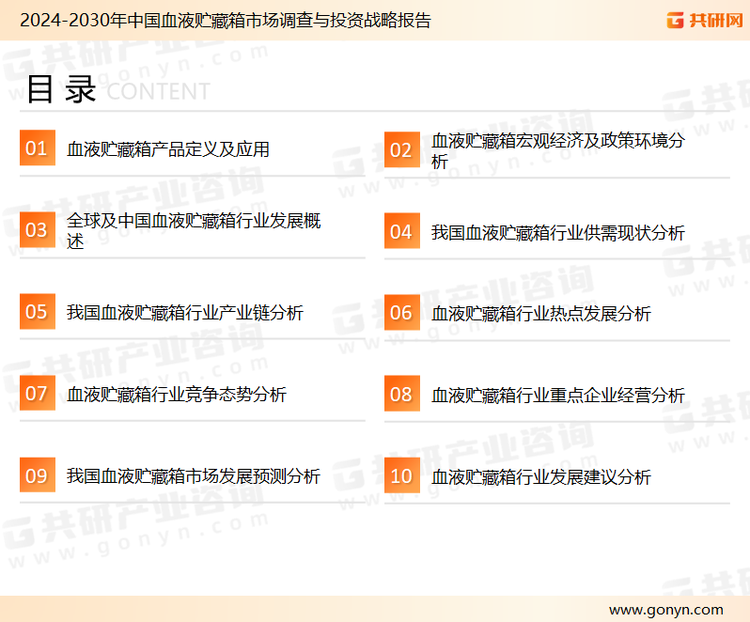Click the orange 06 number badge

402,312
